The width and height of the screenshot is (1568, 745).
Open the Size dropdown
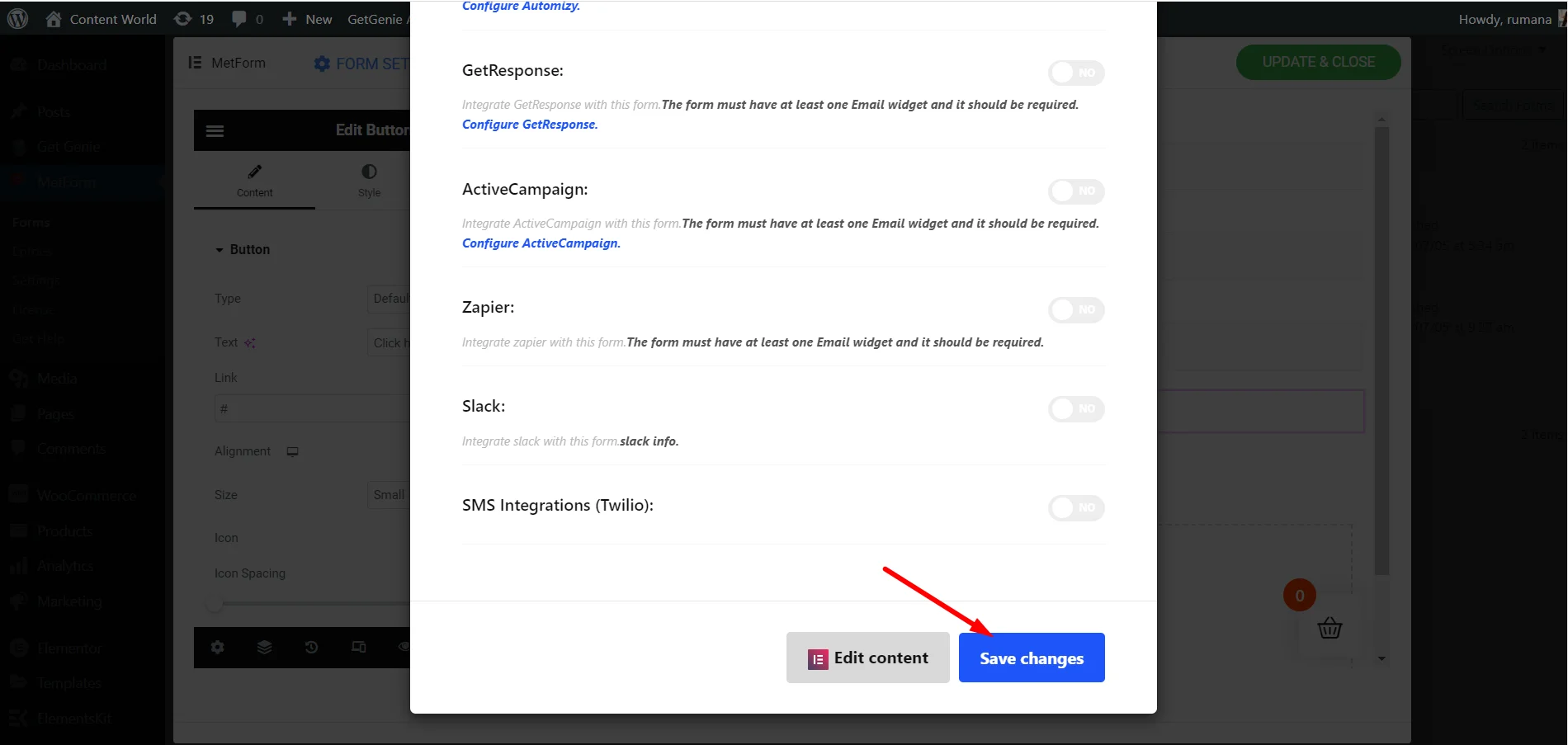389,495
